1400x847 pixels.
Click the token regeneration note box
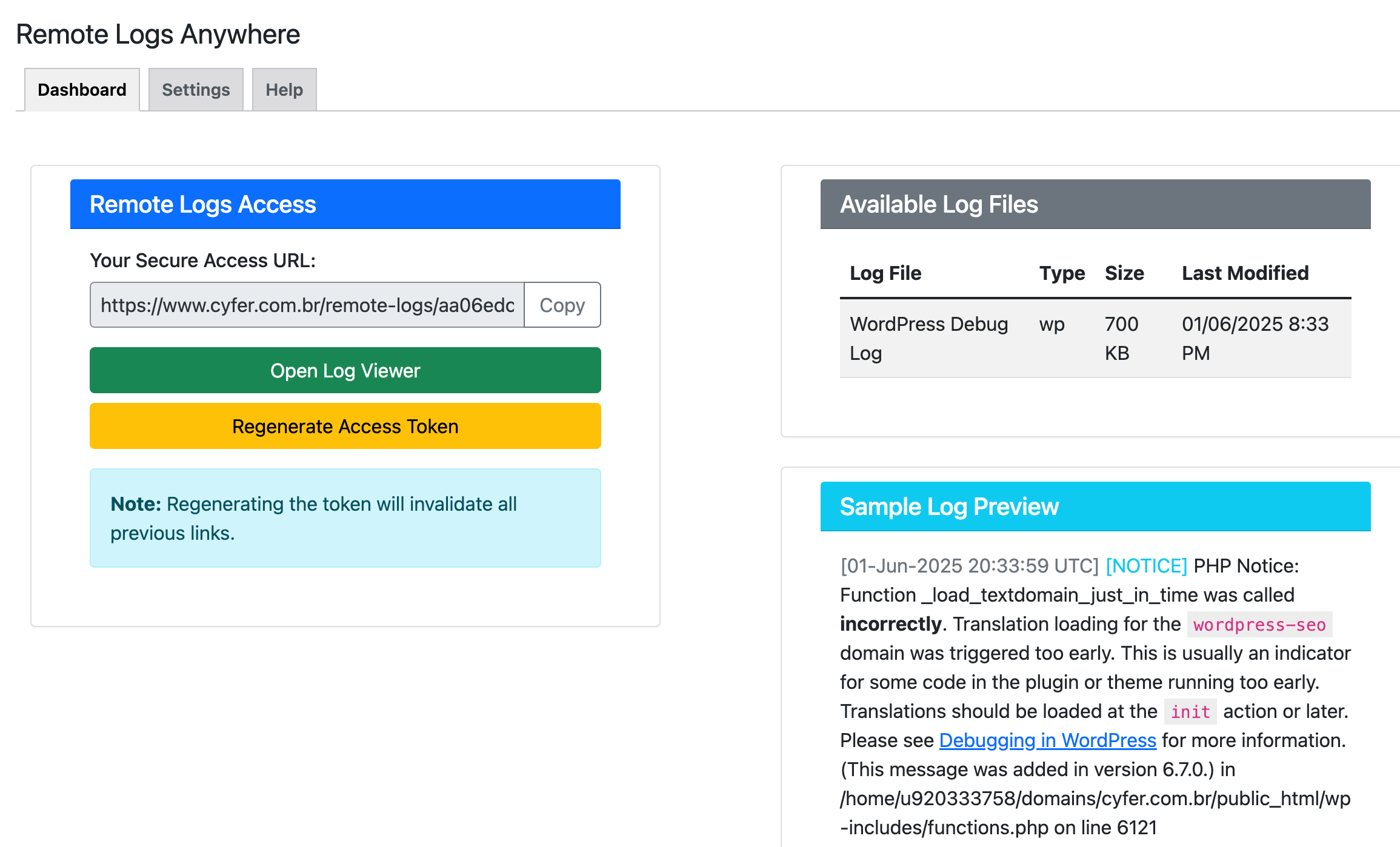[x=345, y=518]
